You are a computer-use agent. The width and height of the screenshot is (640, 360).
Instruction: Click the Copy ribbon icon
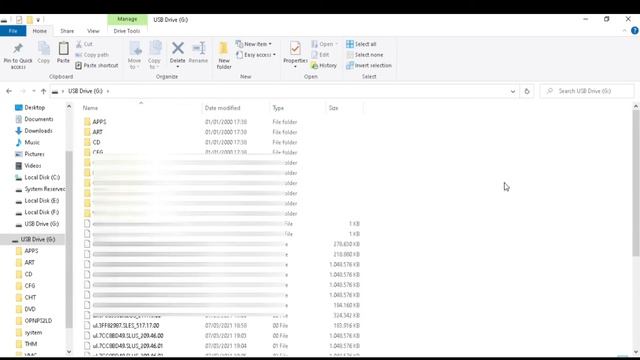44,49
